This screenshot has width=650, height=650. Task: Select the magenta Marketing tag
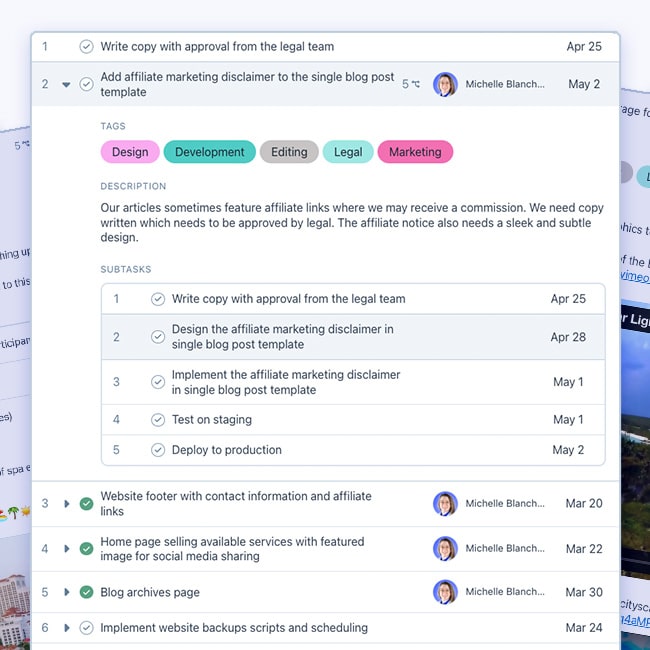415,152
